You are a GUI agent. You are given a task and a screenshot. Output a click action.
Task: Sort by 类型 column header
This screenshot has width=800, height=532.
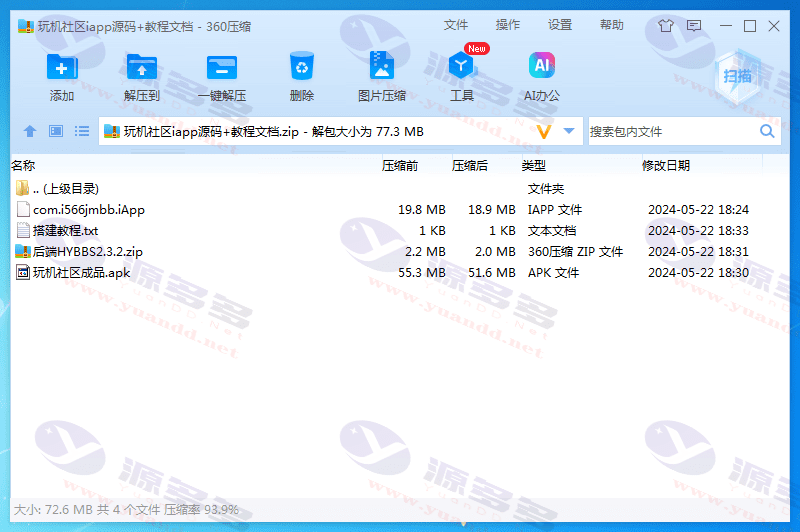click(534, 165)
